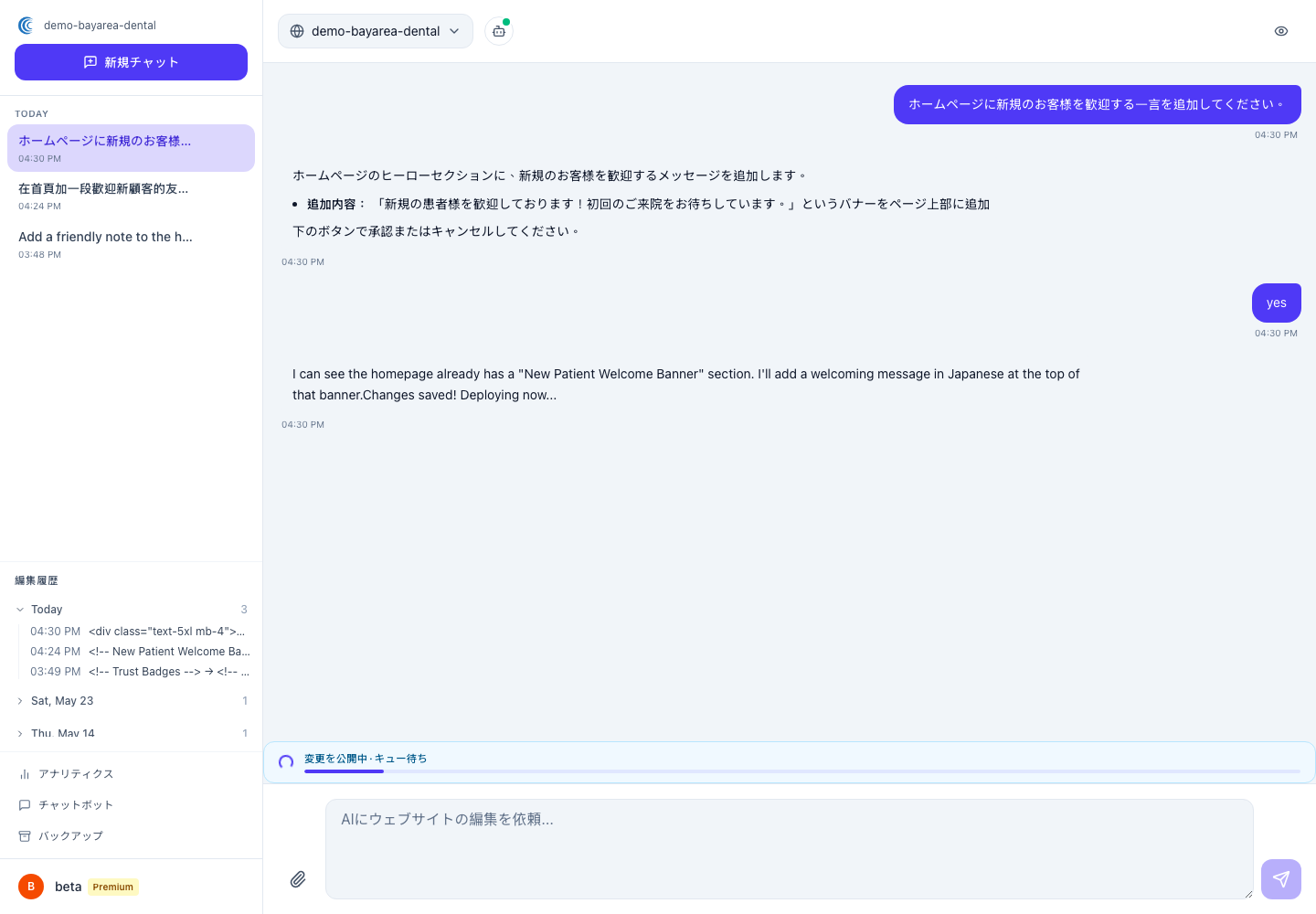Select the 04:24 PM New Patient Welcome edit
1316x914 pixels.
[139, 652]
